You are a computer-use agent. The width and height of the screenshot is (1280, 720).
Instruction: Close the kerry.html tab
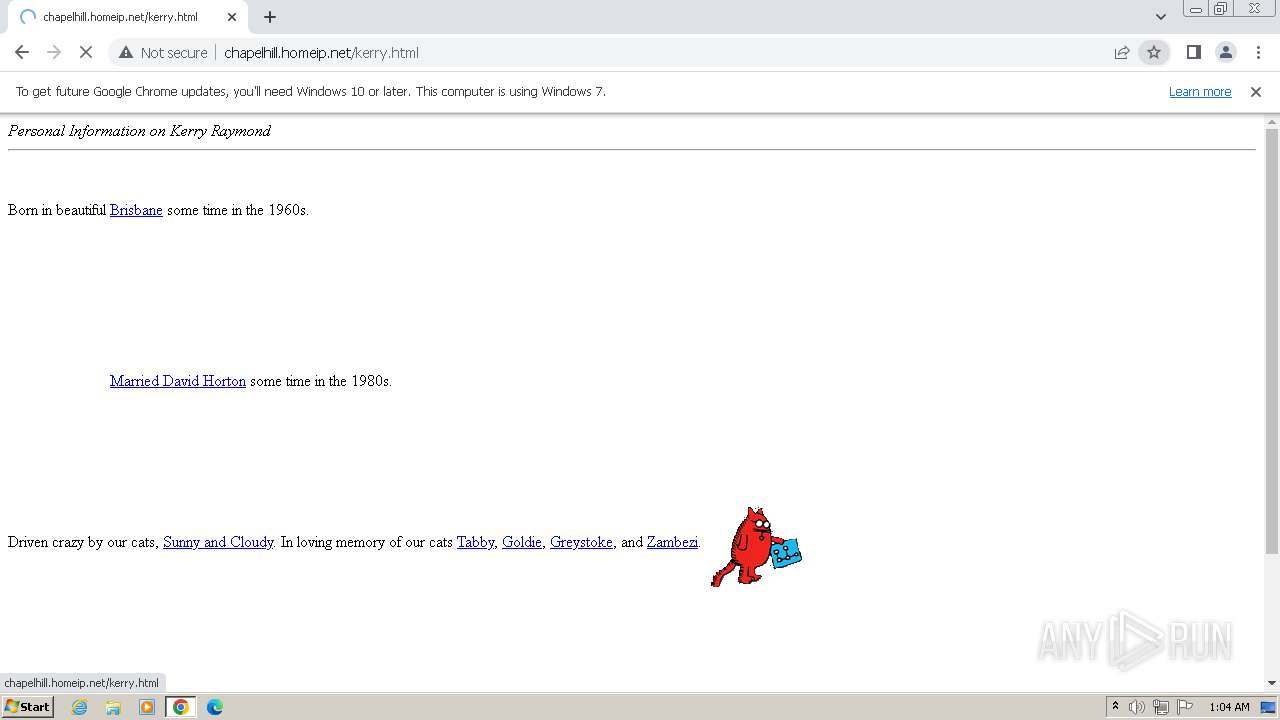(x=232, y=17)
